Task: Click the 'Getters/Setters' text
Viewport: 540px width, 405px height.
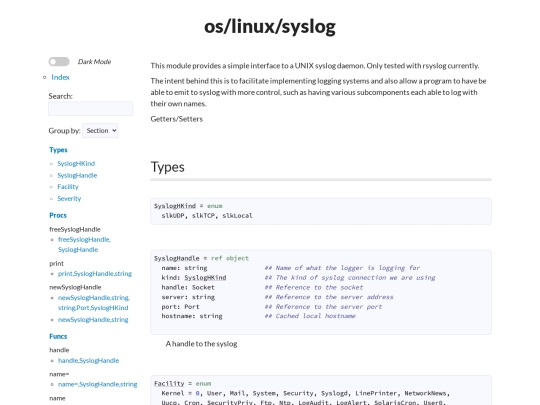Action: coord(177,119)
